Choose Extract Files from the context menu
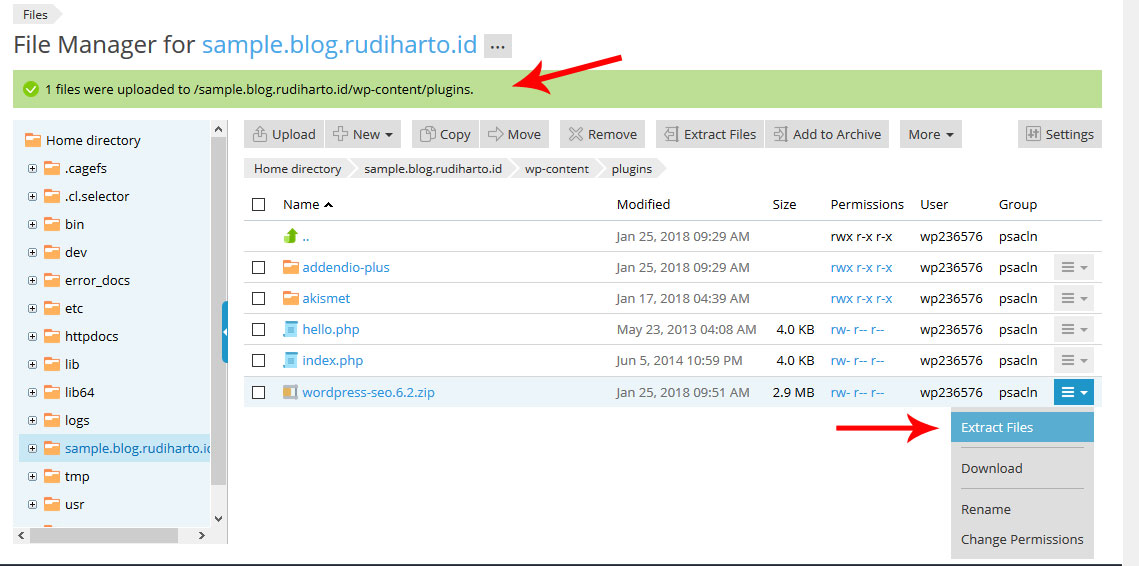 click(1022, 427)
